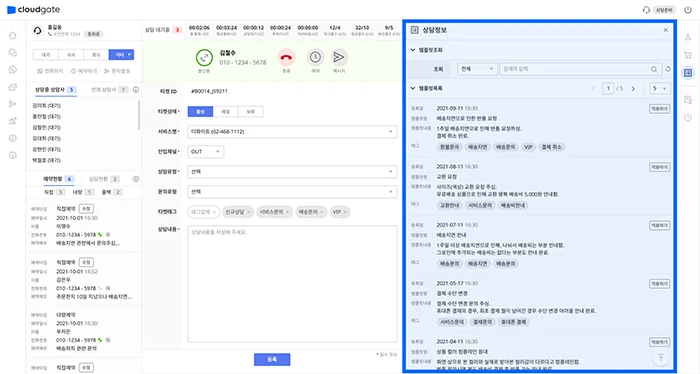
Task: Open the 상담유형 selection dropdown
Action: 292,172
